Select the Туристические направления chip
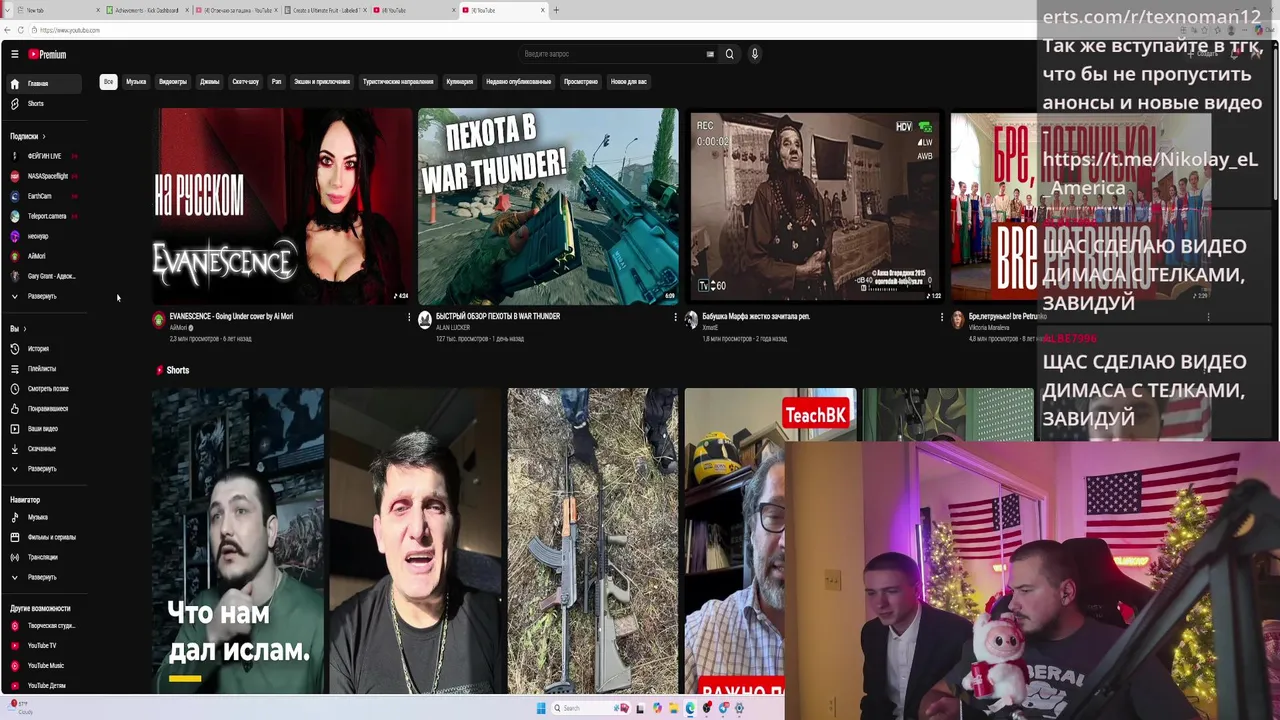The image size is (1280, 720). click(x=398, y=82)
